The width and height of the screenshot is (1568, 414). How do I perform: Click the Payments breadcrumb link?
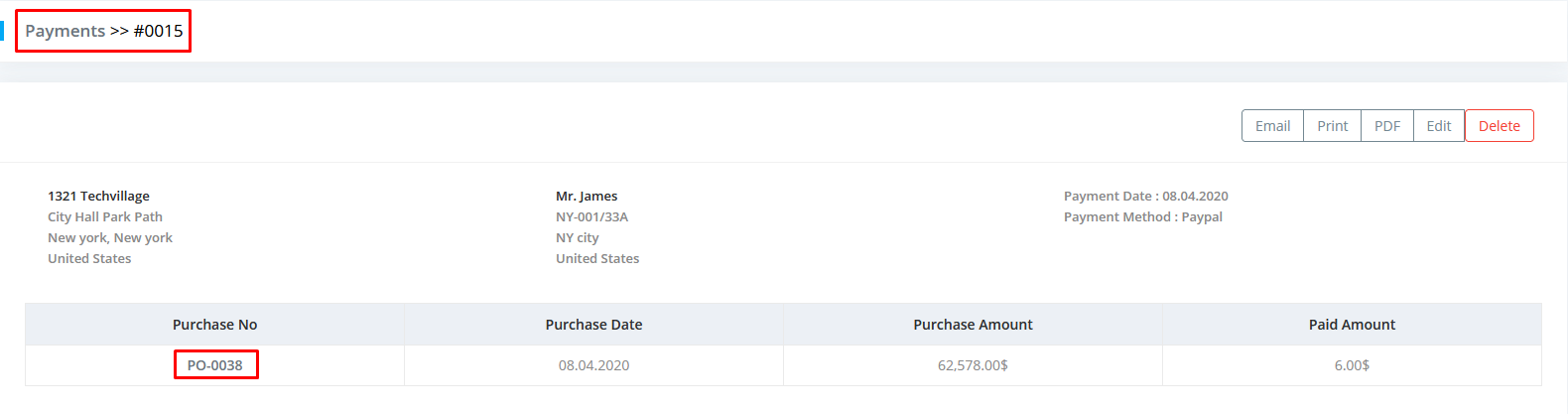65,31
